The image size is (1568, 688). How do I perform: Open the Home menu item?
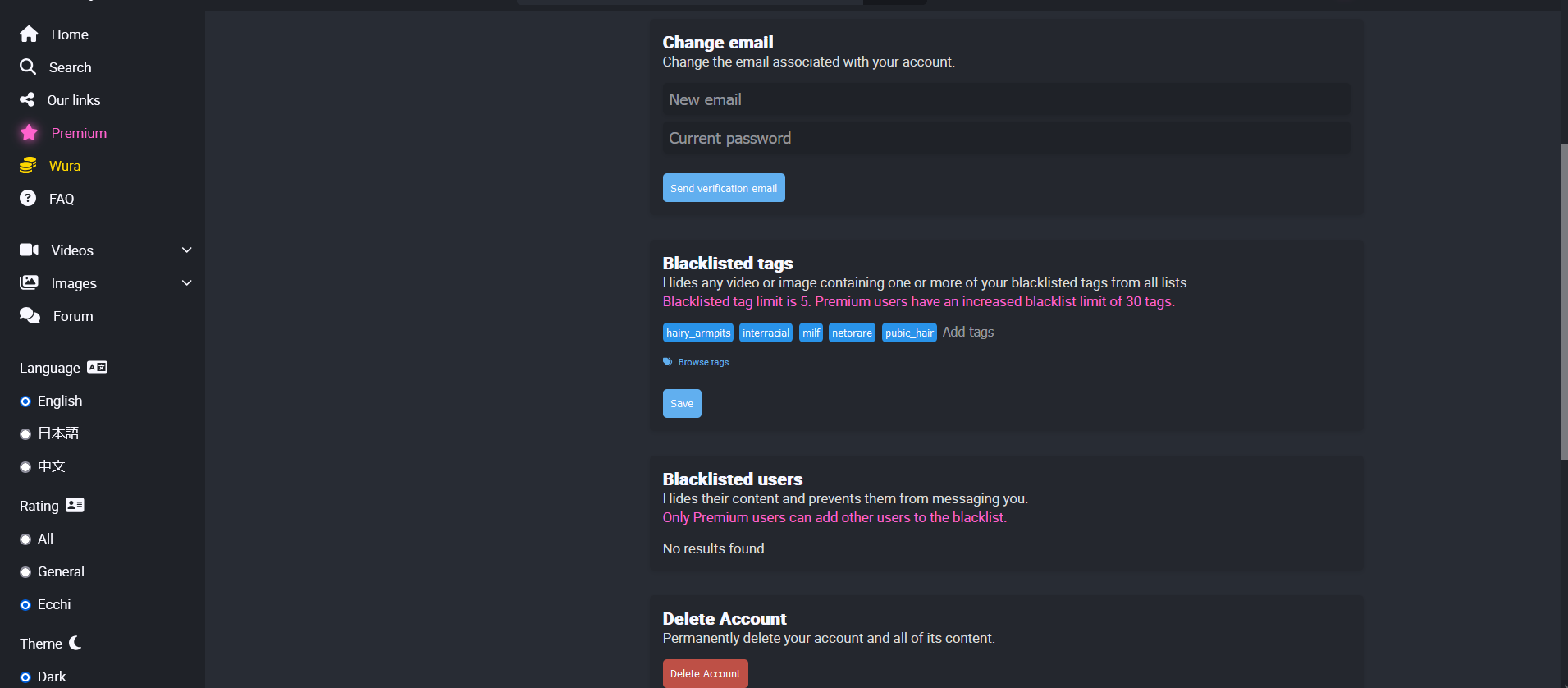tap(70, 34)
